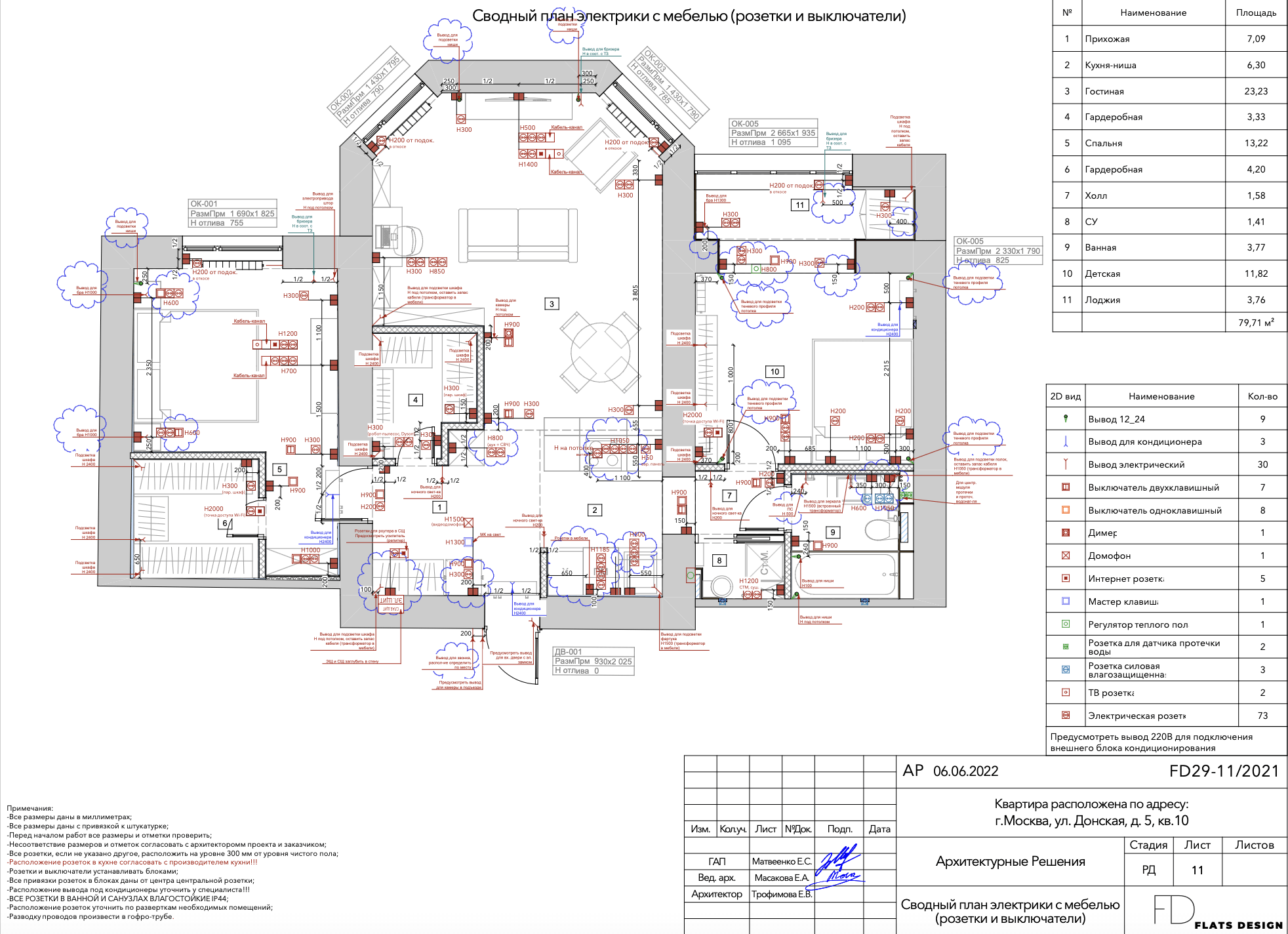Select the area value '23,23'
The image size is (1288, 934).
pos(1256,91)
